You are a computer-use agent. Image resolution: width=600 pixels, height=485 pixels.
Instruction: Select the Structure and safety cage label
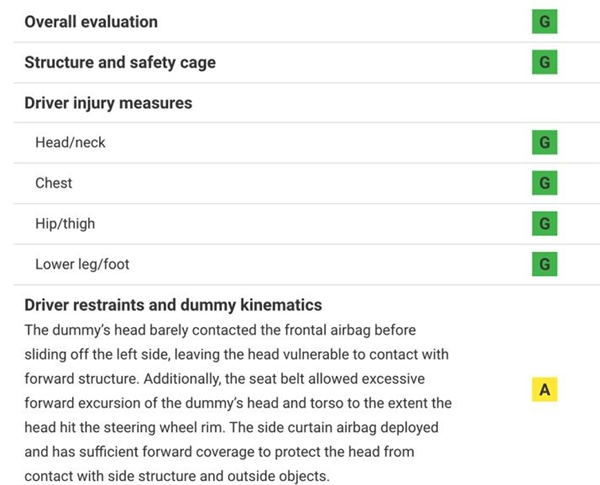119,62
